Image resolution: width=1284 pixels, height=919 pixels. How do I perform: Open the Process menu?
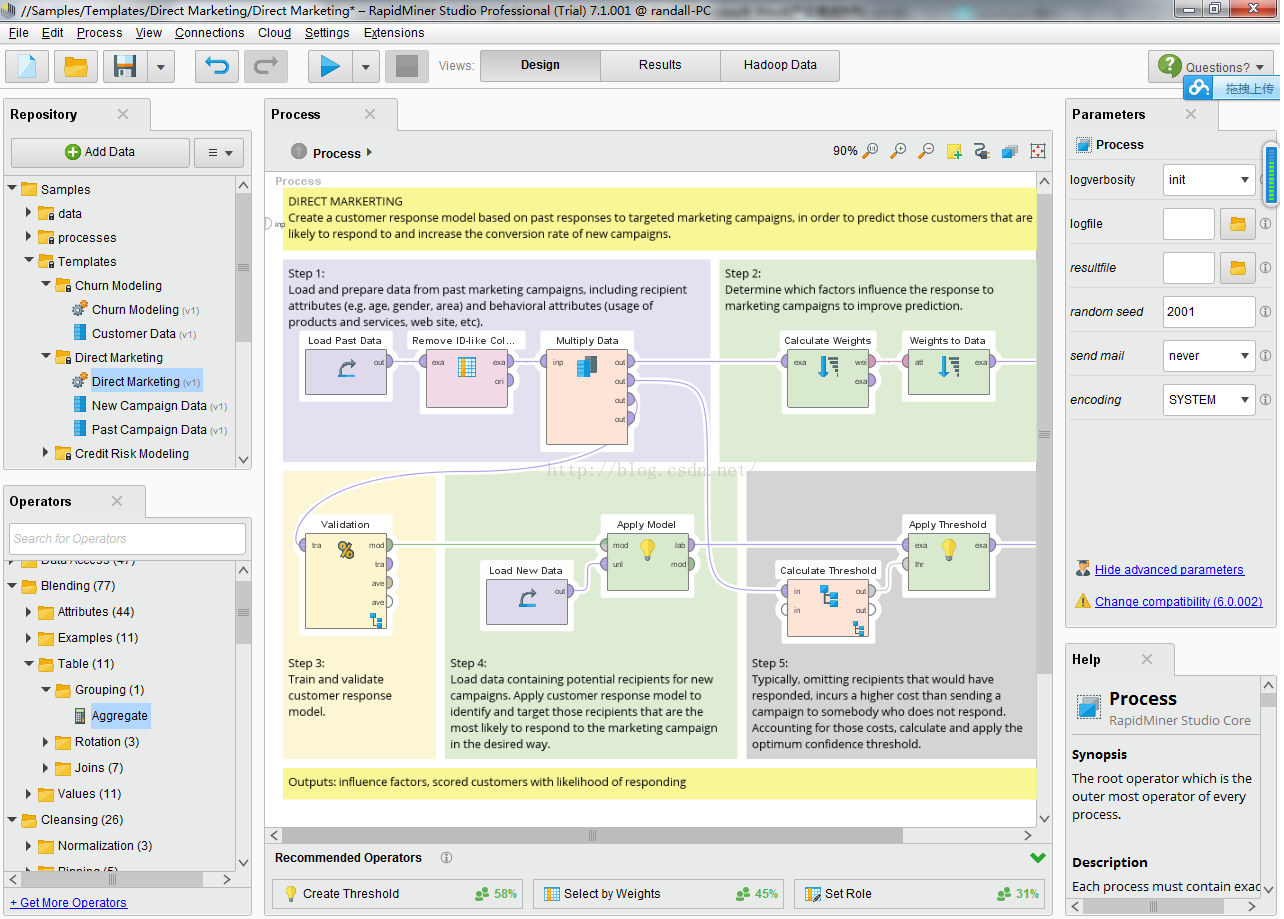click(100, 33)
